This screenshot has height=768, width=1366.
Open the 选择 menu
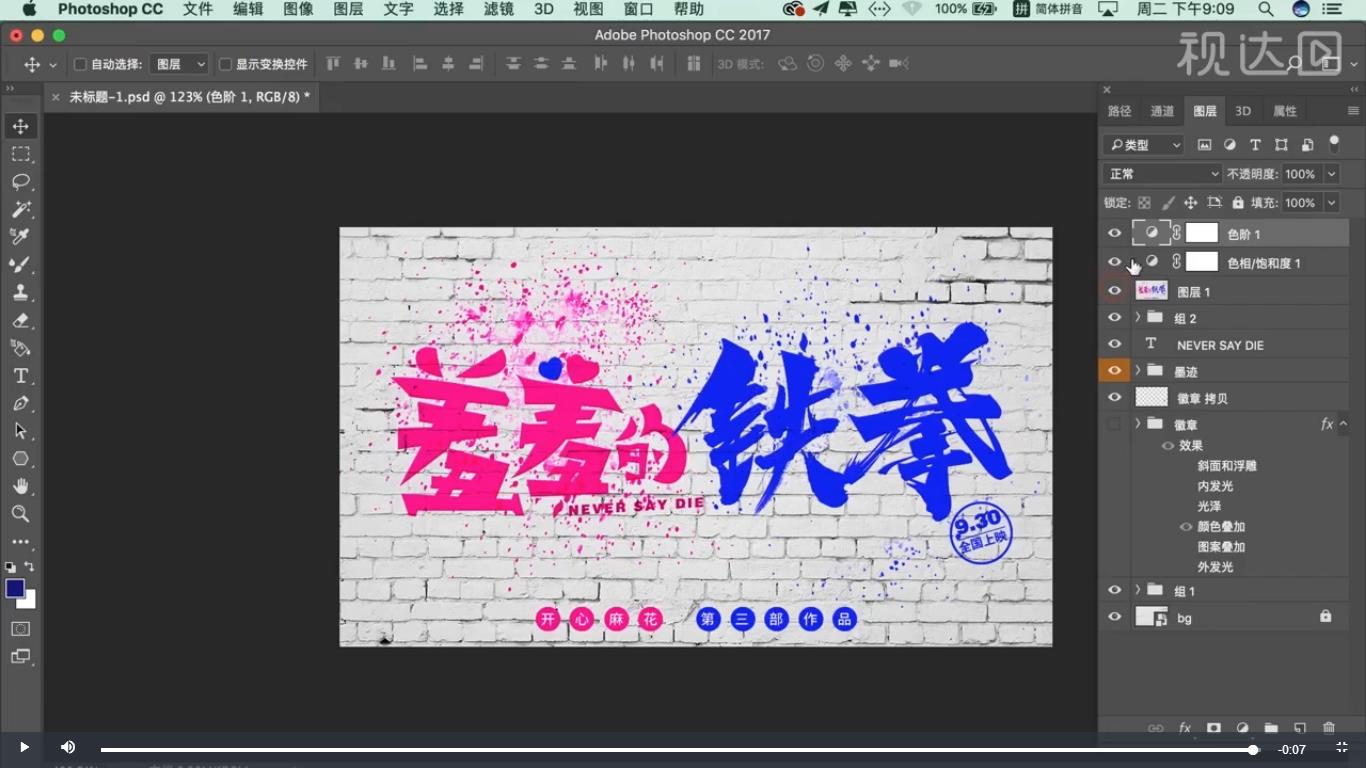pos(449,9)
